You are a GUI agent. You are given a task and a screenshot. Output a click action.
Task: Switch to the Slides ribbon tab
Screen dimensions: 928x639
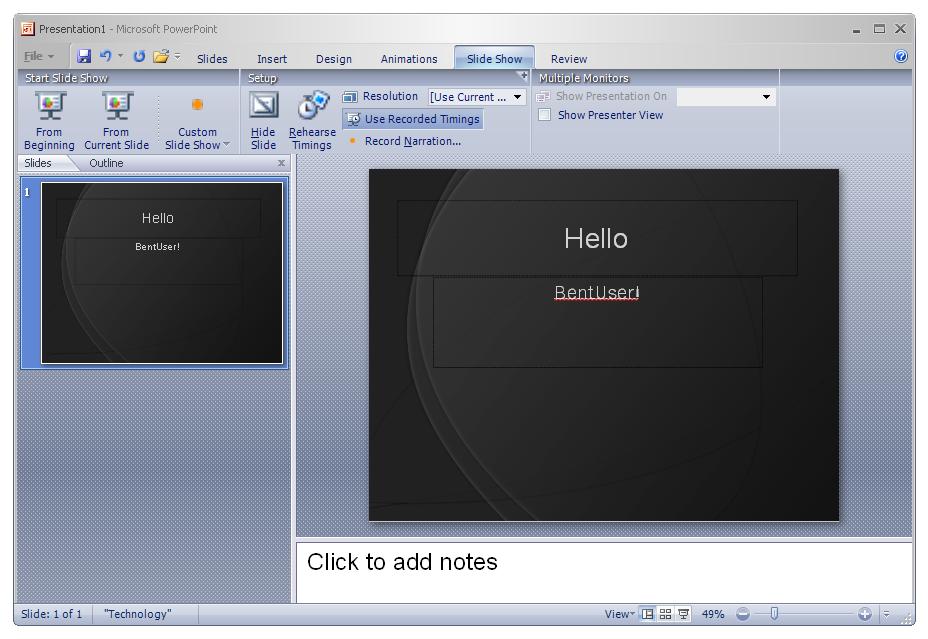coord(212,59)
